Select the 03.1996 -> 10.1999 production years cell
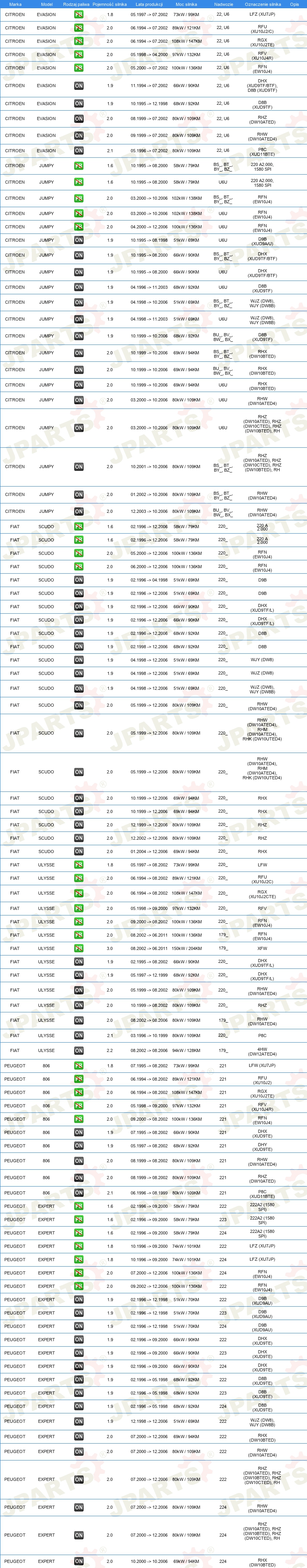The width and height of the screenshot is (307, 1568). [149, 1036]
